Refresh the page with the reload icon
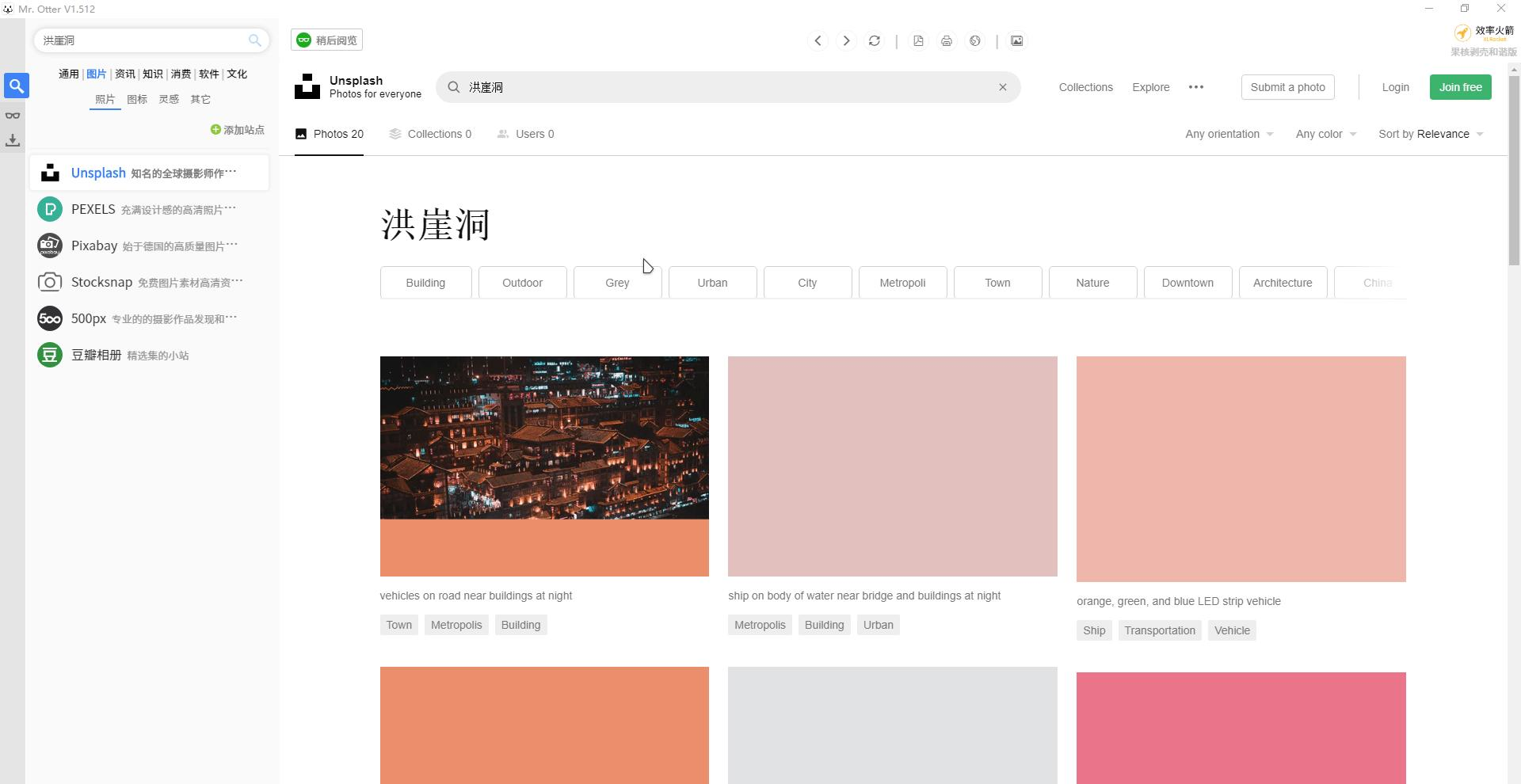The image size is (1521, 784). point(875,40)
